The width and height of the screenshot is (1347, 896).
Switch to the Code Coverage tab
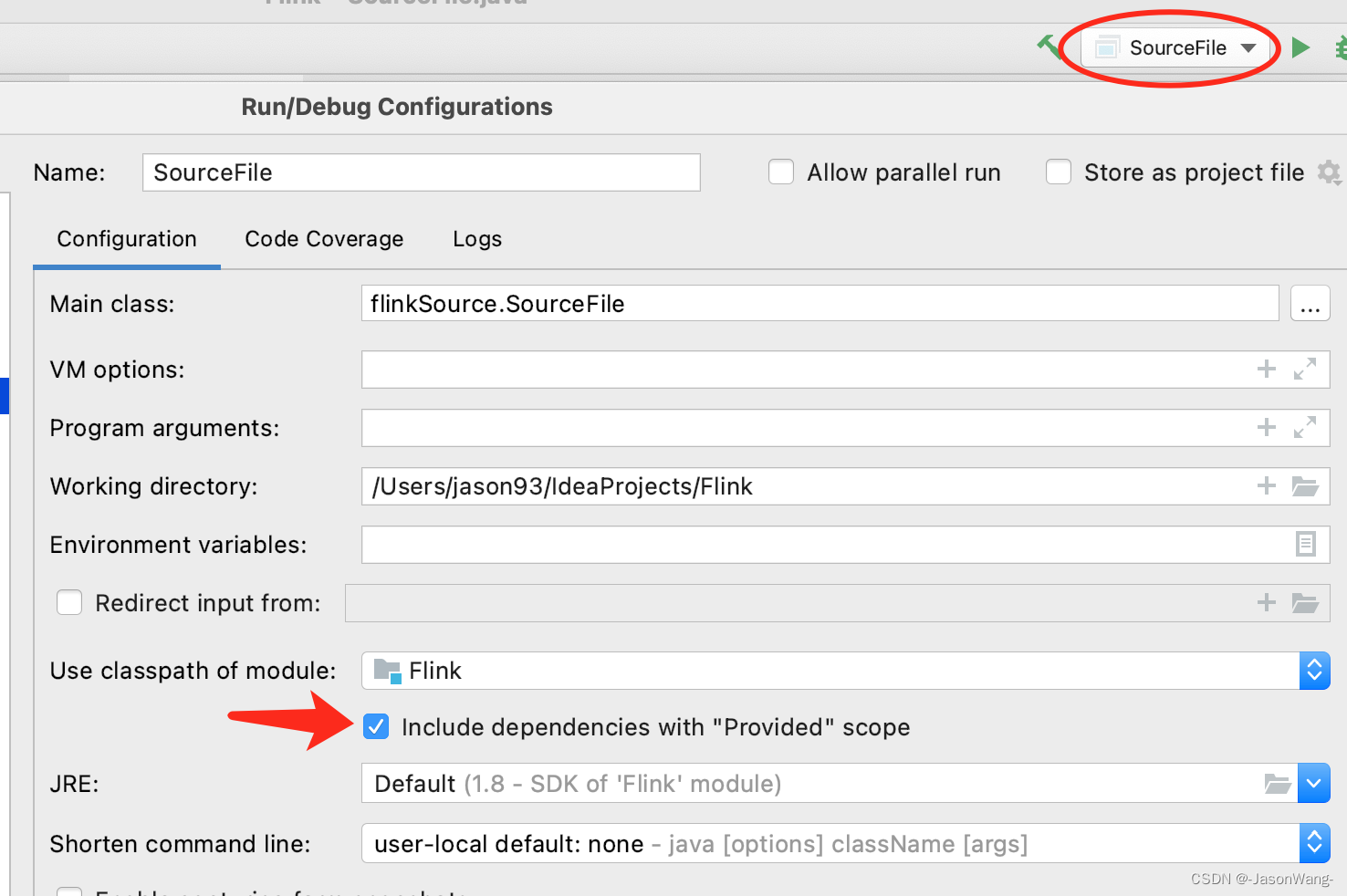point(324,239)
